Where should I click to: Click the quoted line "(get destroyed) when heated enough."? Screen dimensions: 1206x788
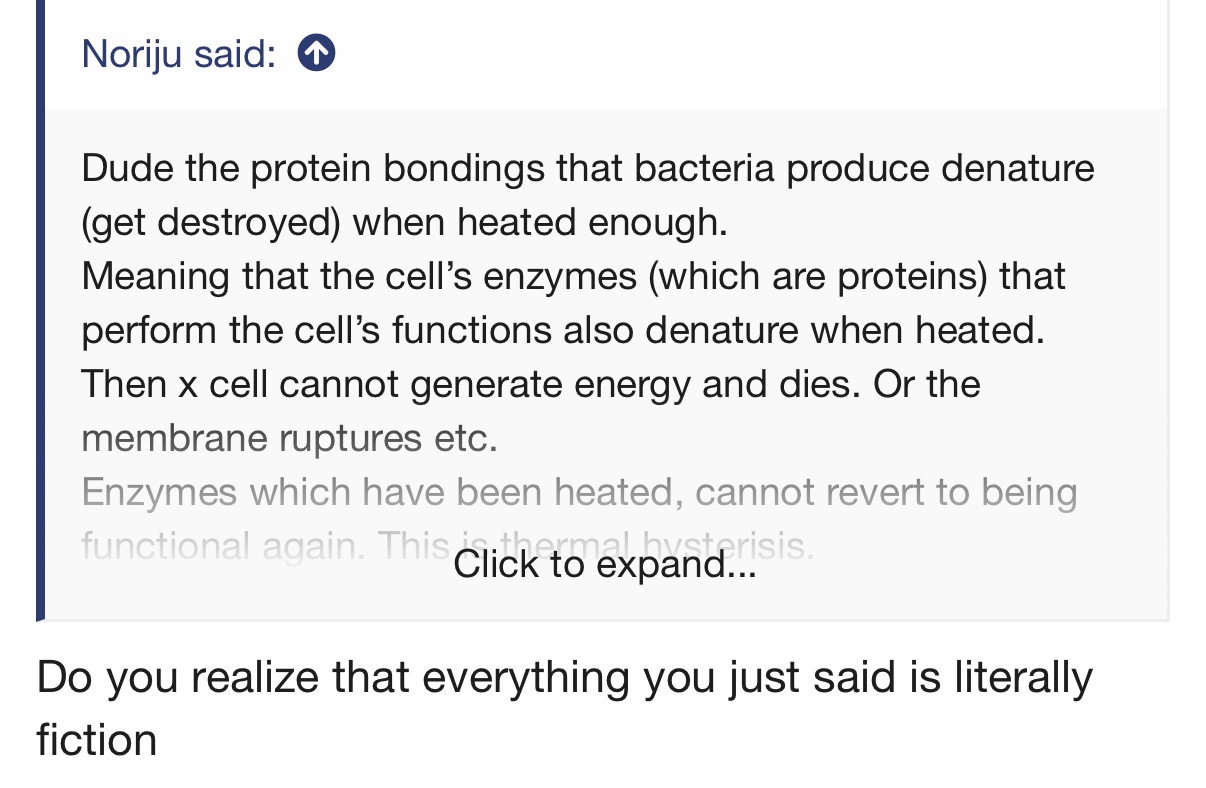tap(404, 222)
